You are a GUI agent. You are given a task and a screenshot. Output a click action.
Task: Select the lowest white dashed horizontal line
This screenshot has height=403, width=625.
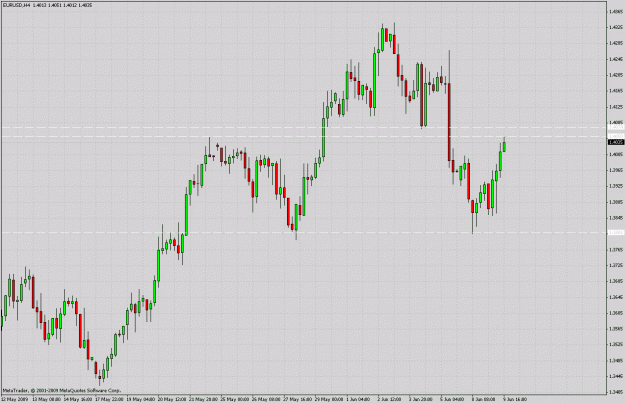pos(304,232)
